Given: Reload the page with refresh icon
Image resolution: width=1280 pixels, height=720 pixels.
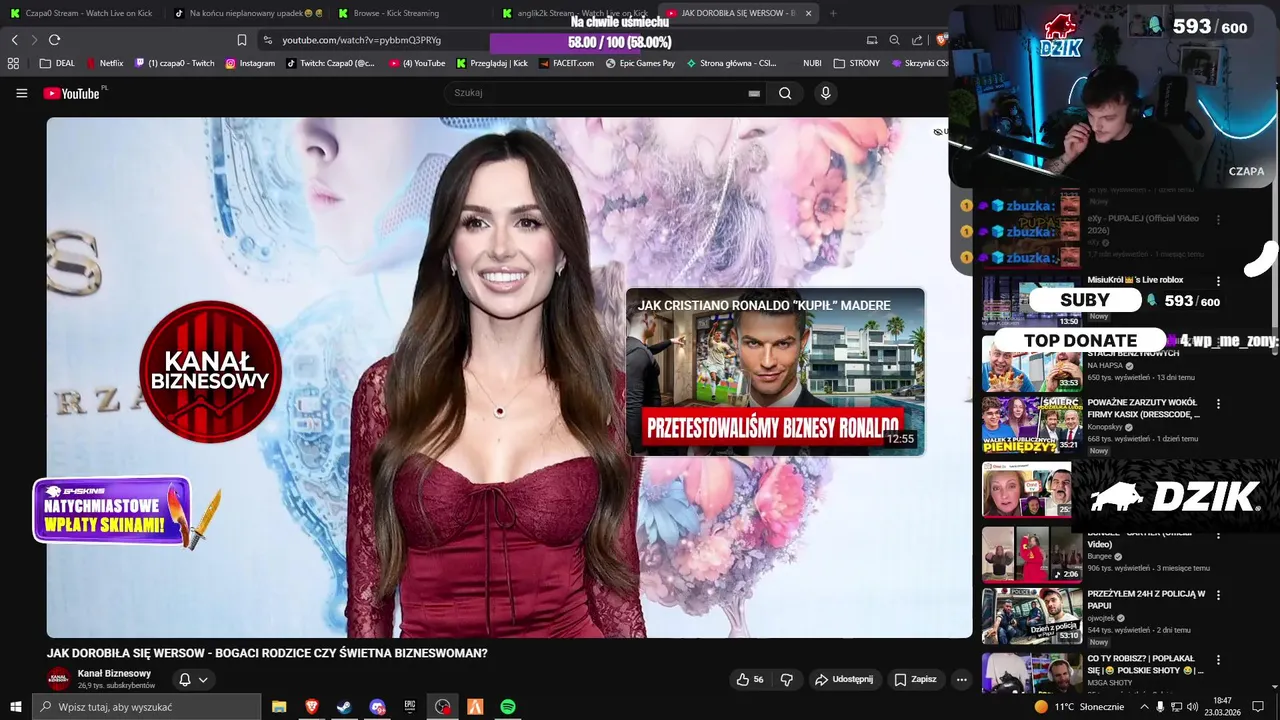Looking at the screenshot, I should coord(54,40).
